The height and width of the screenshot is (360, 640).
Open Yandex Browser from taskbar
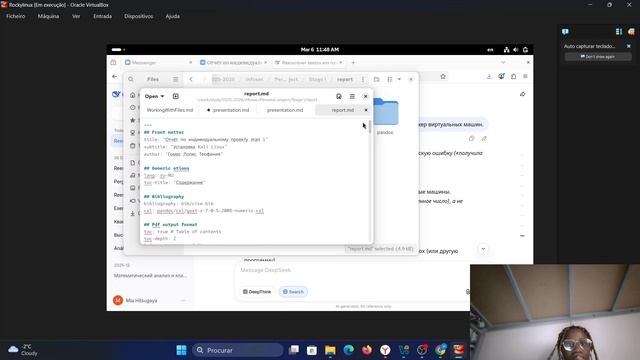[385, 350]
